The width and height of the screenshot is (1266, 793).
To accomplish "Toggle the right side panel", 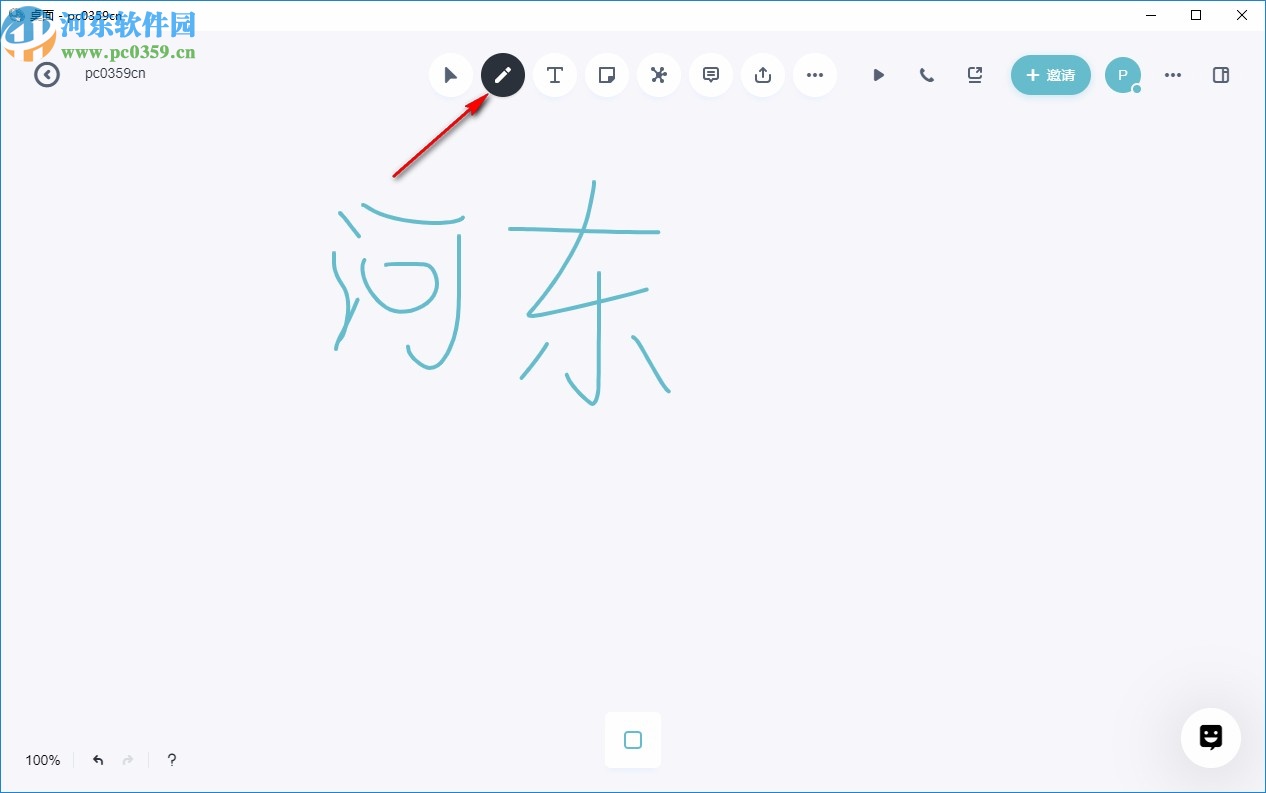I will coord(1221,74).
